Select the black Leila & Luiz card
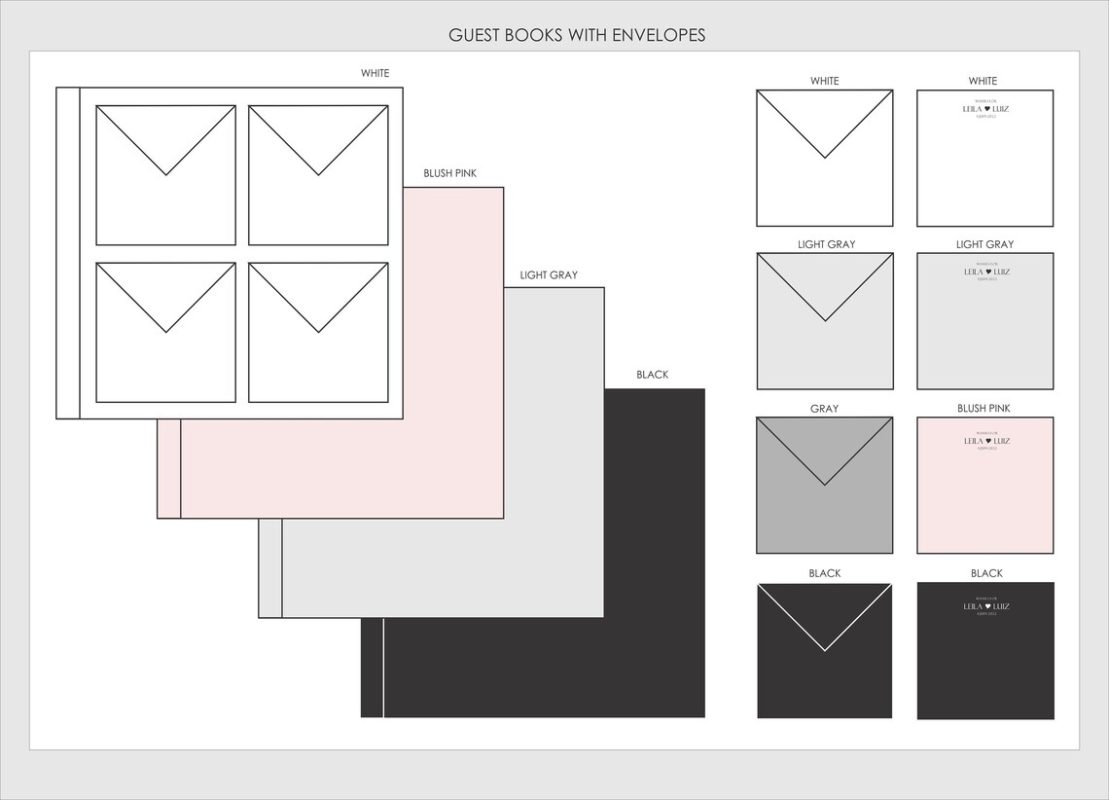Screen dimensions: 1109x800 (985, 650)
